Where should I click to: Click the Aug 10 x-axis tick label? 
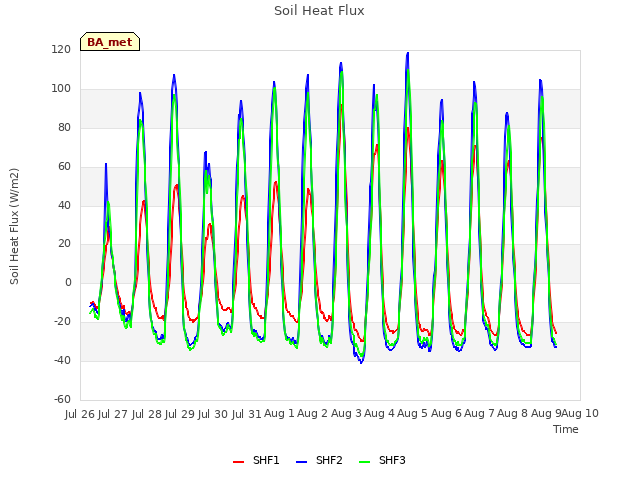tap(580, 413)
